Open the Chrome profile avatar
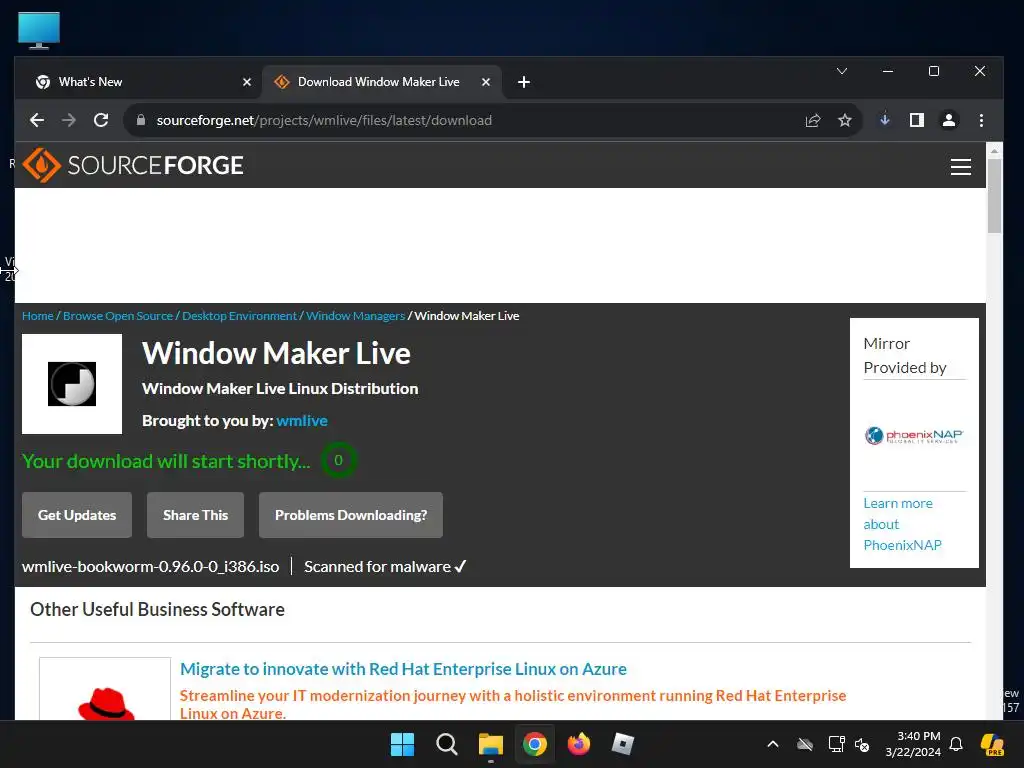The image size is (1024, 768). (x=949, y=120)
